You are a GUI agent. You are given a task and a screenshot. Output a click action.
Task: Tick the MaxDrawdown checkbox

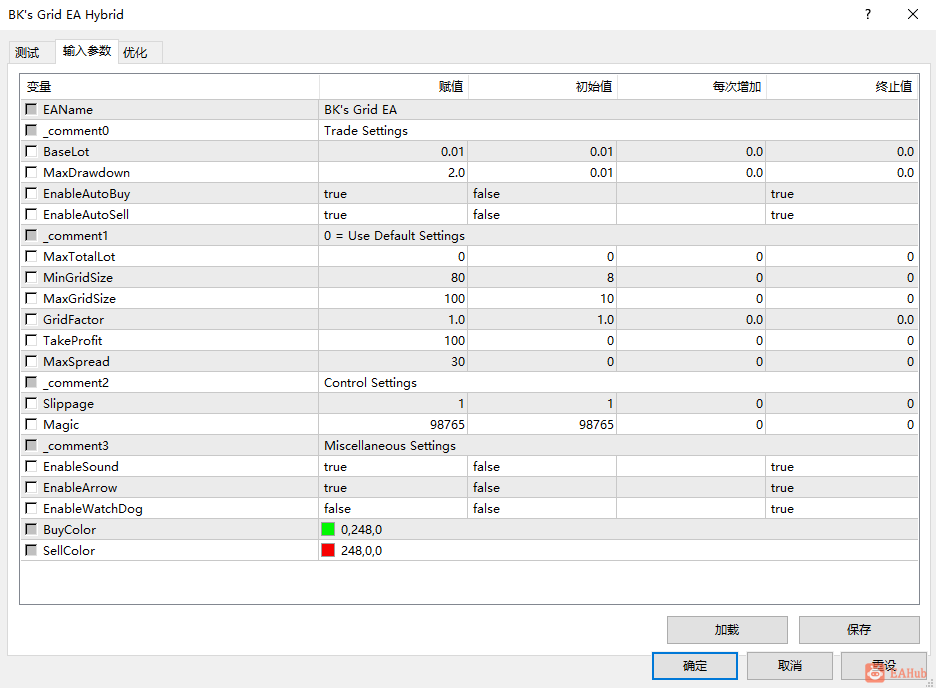(x=31, y=172)
